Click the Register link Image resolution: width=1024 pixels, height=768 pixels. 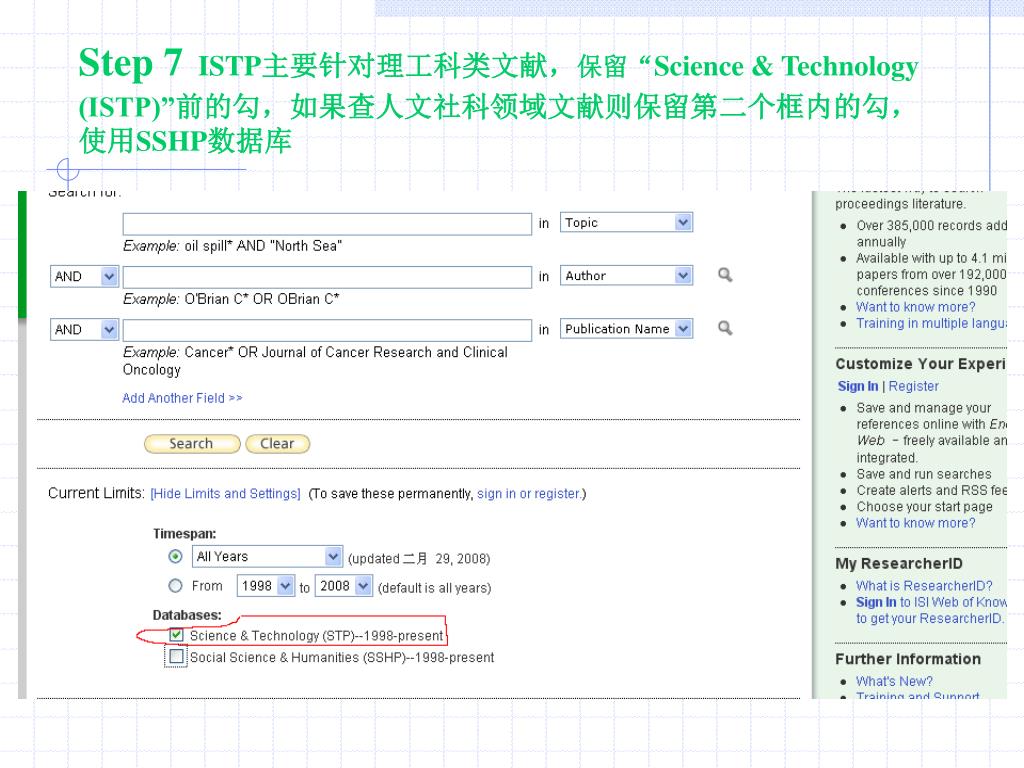[x=913, y=386]
